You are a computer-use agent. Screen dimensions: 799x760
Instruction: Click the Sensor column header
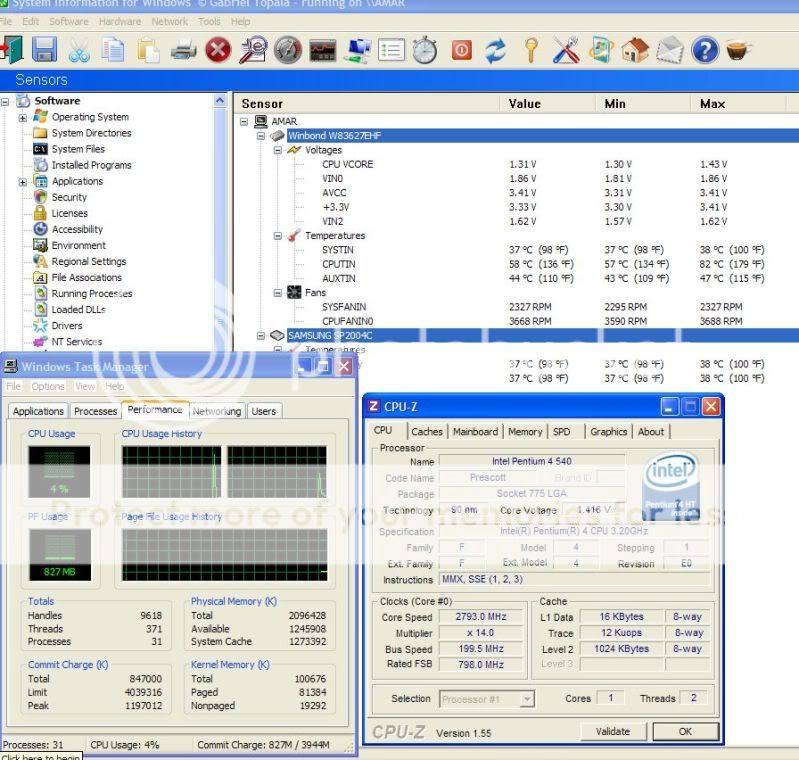point(367,103)
